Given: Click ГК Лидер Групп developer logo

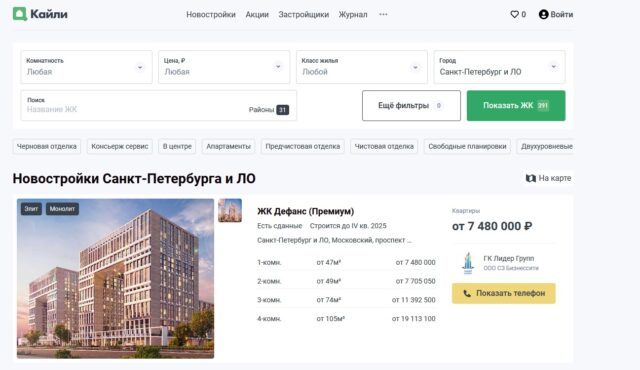Looking at the screenshot, I should 468,263.
